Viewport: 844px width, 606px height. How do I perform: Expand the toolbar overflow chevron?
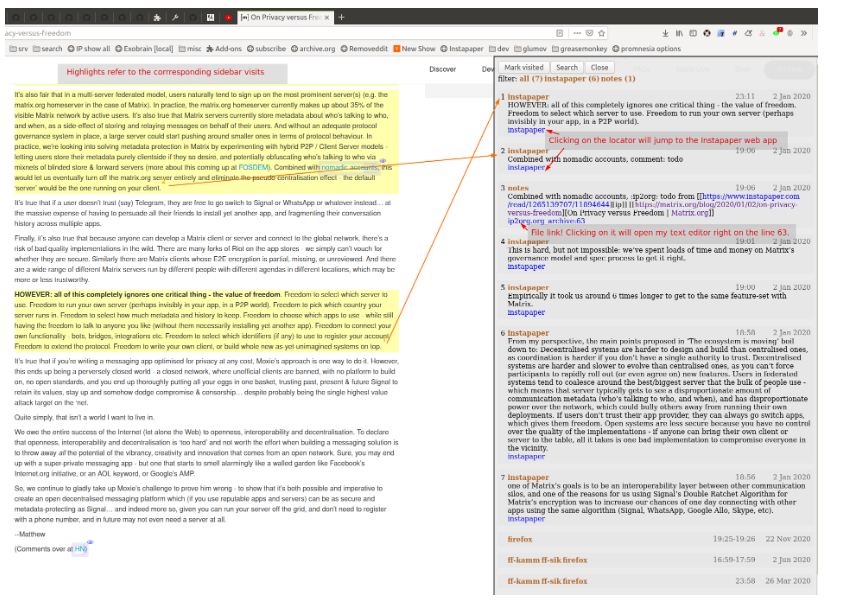804,33
